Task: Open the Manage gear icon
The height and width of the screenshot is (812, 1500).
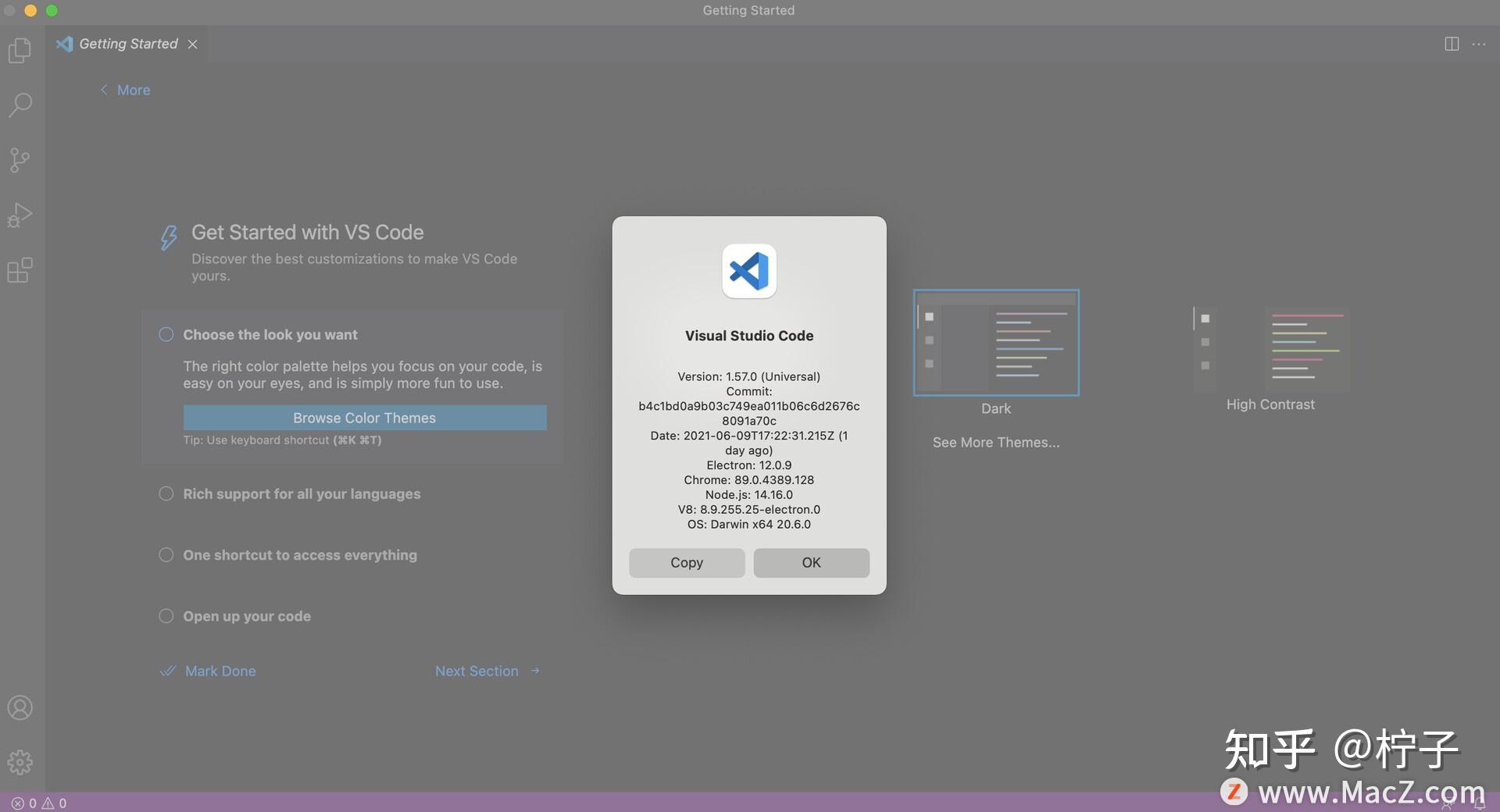Action: pos(20,762)
